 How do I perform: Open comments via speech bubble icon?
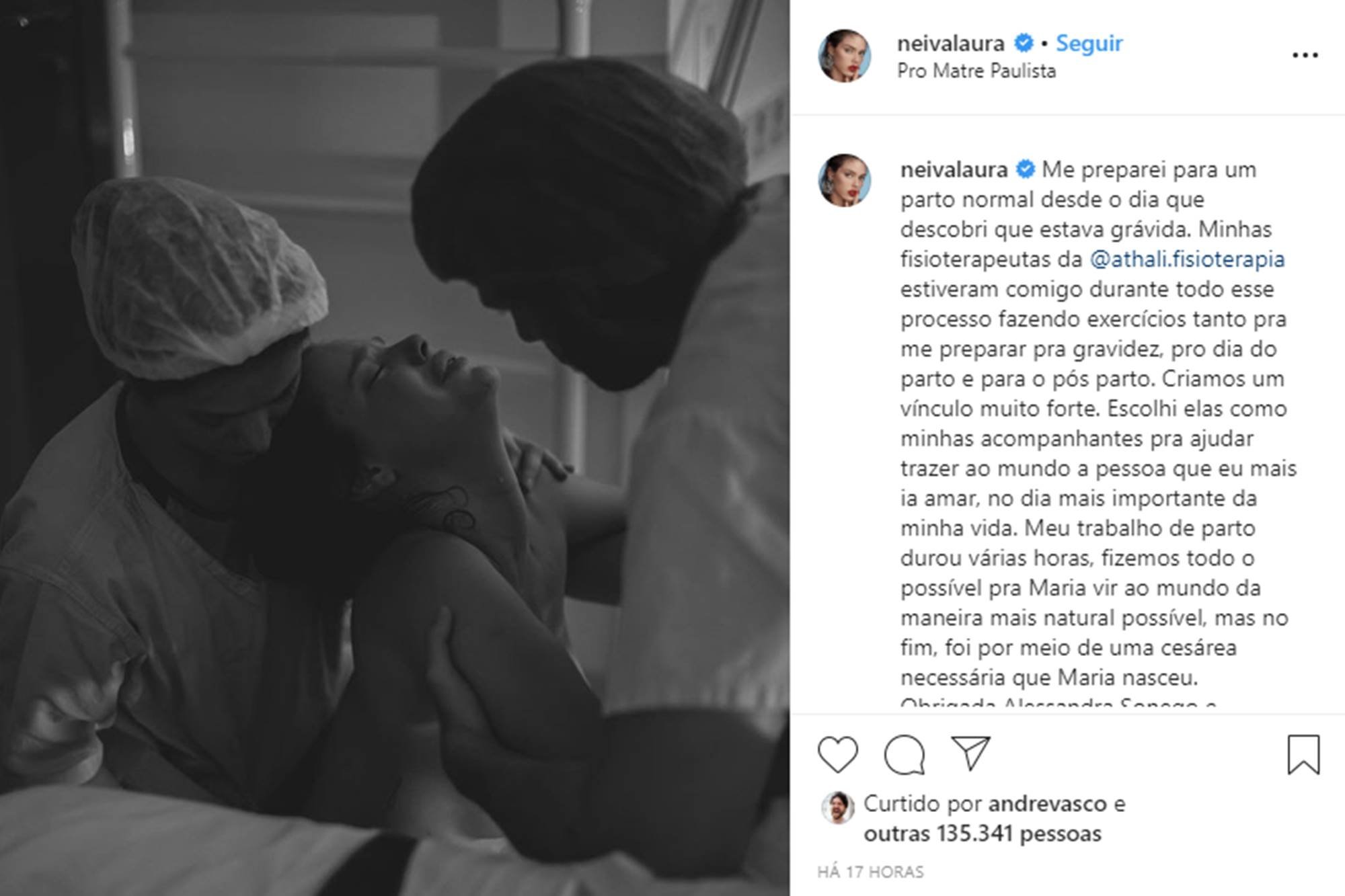coord(905,754)
